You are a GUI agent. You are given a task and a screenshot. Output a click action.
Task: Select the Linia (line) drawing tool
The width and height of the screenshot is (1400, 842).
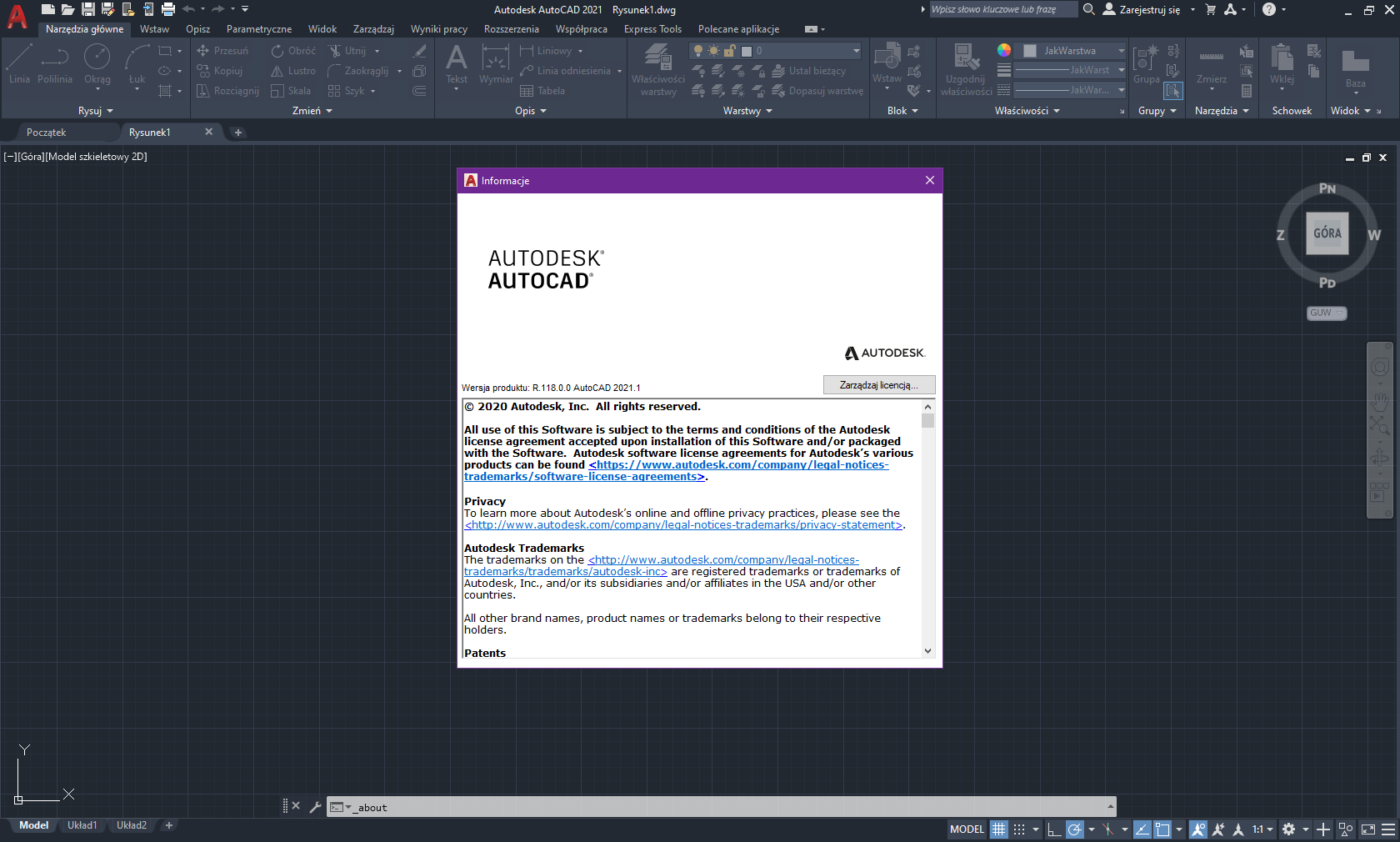point(19,64)
